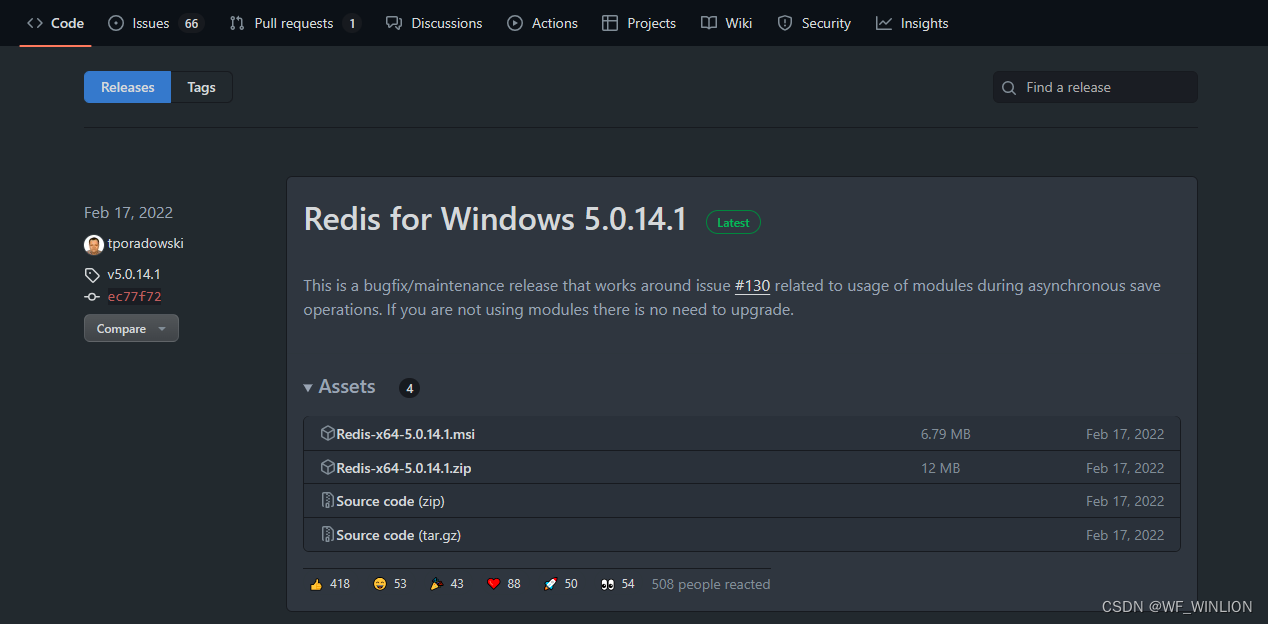Click the Find a release search field

(1095, 87)
